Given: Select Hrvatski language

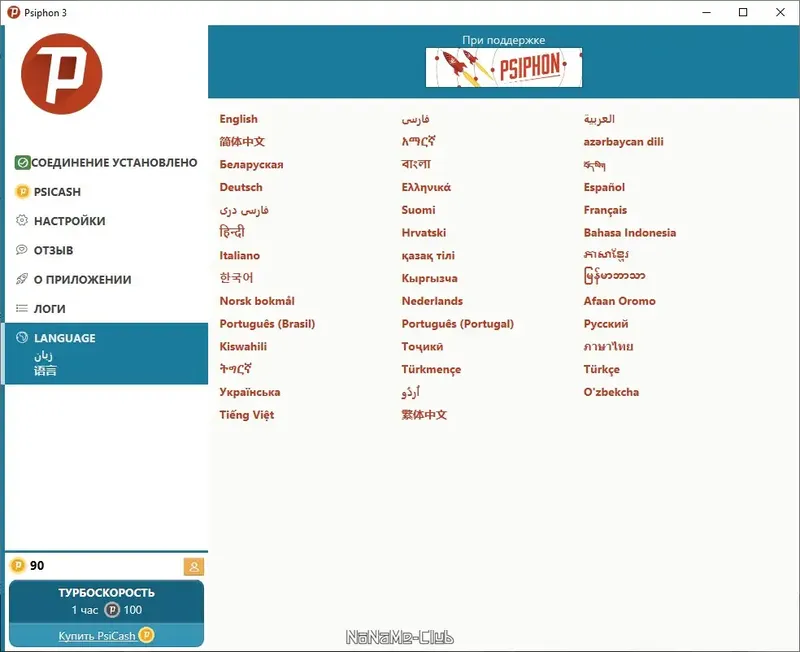Looking at the screenshot, I should coord(423,233).
